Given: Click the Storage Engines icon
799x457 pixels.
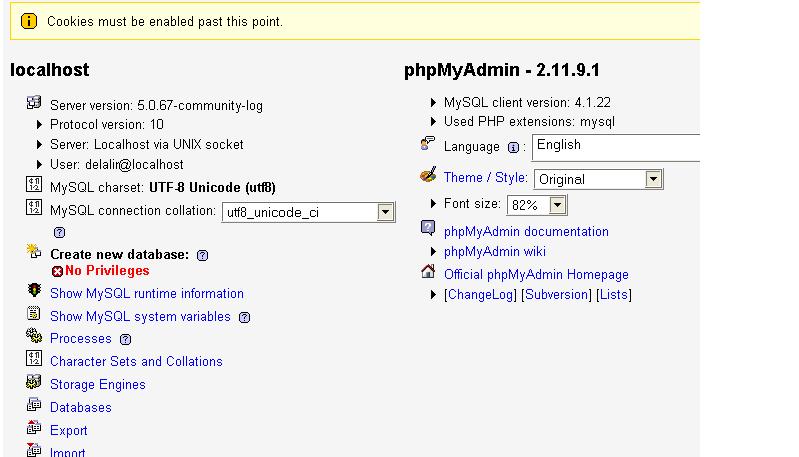Looking at the screenshot, I should [x=34, y=381].
